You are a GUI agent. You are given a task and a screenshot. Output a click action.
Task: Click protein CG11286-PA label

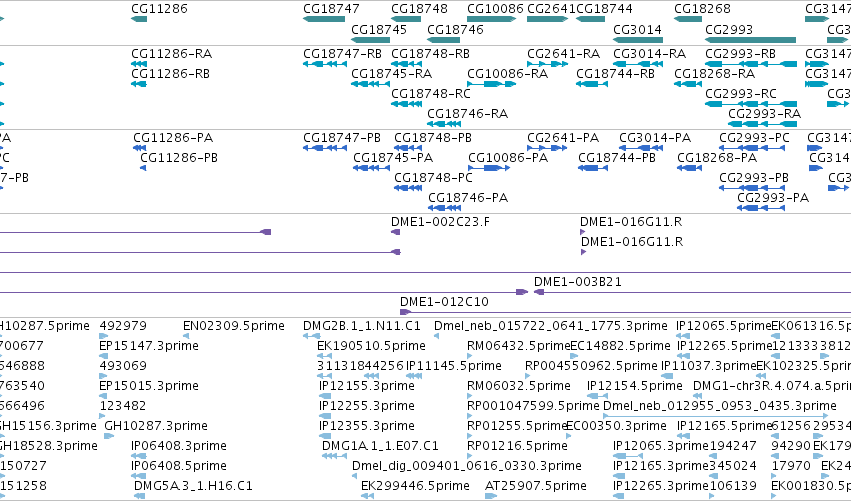173,138
